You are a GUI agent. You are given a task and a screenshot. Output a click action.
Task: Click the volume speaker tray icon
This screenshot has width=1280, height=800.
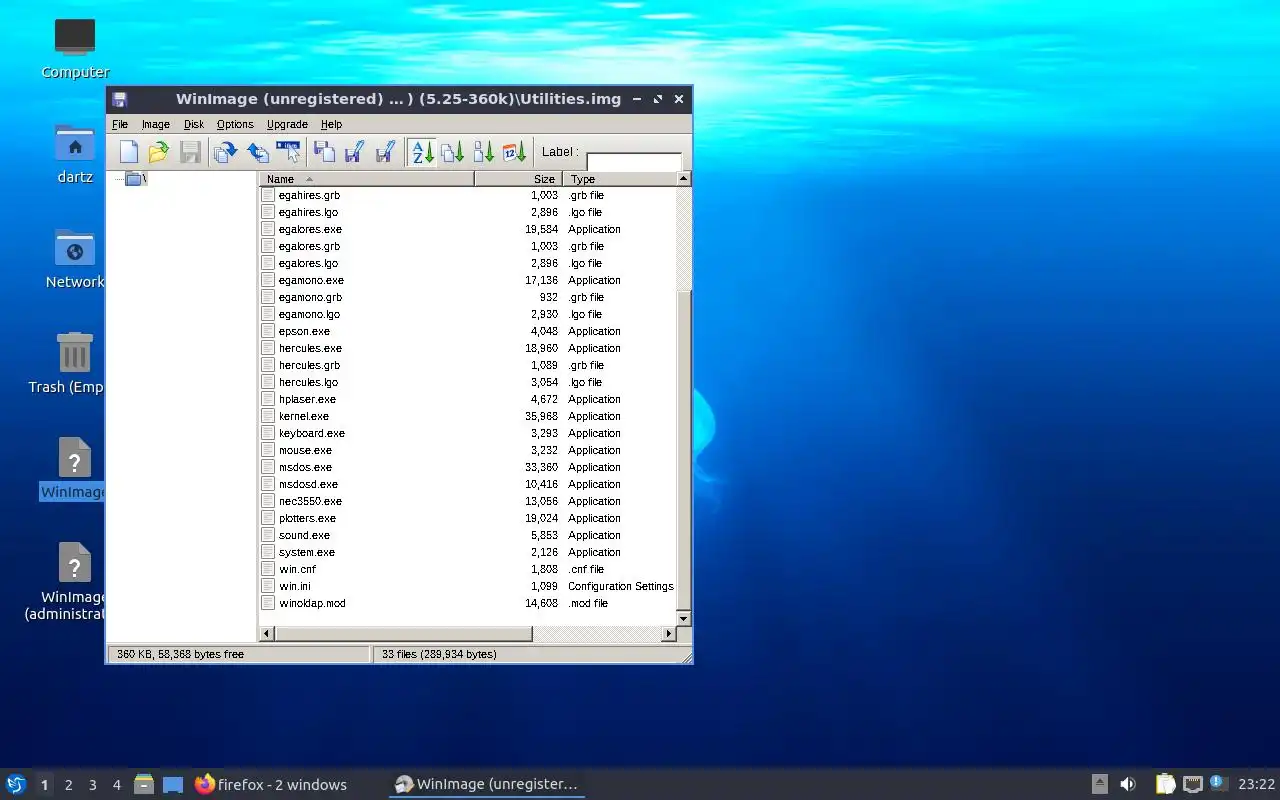pyautogui.click(x=1128, y=784)
